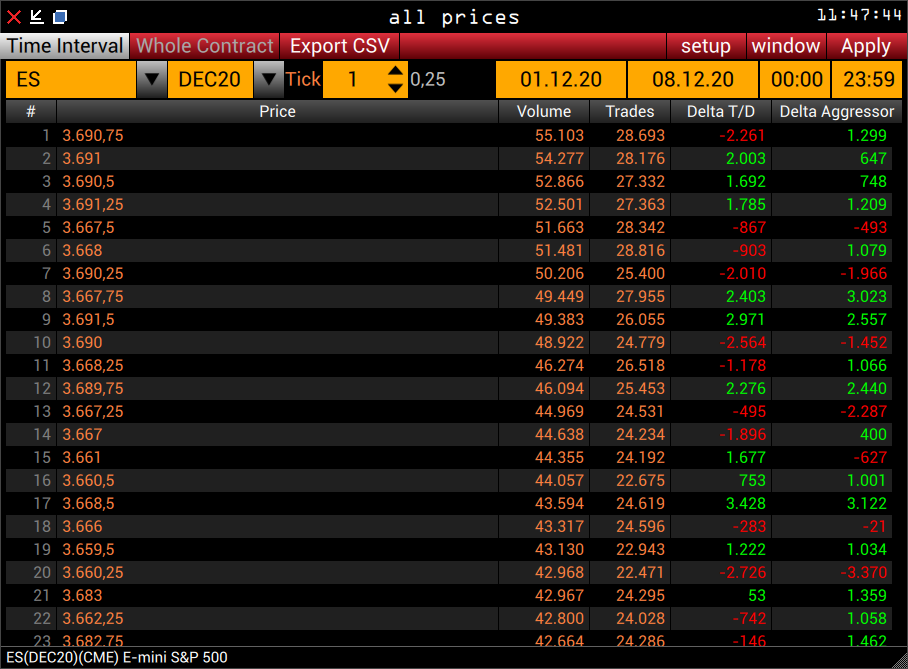908x669 pixels.
Task: Click the Delta Aggressor column header
Action: coord(837,111)
